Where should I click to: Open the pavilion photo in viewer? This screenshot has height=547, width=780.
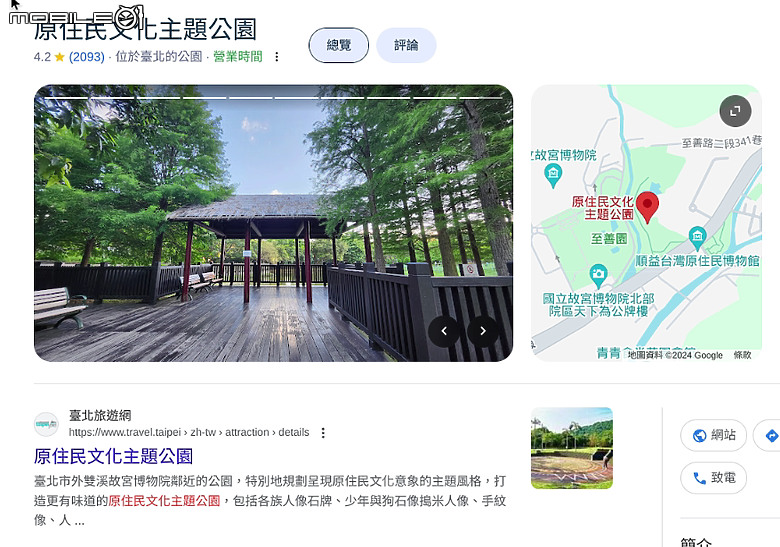[x=273, y=223]
